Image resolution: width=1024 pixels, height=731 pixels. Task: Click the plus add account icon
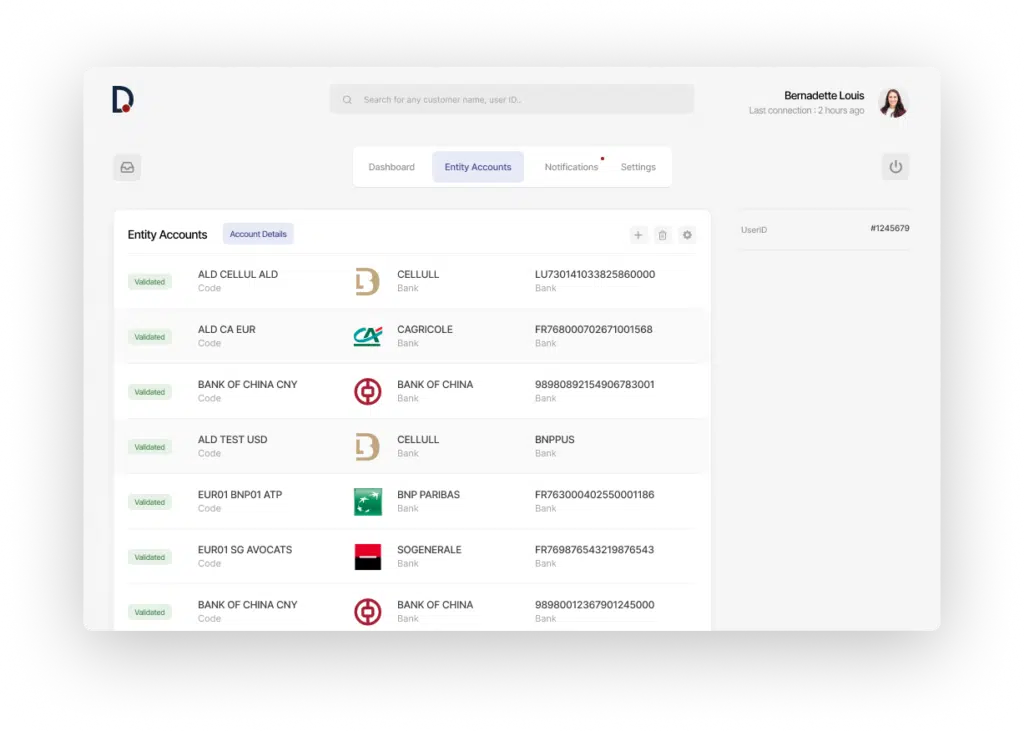click(x=638, y=235)
